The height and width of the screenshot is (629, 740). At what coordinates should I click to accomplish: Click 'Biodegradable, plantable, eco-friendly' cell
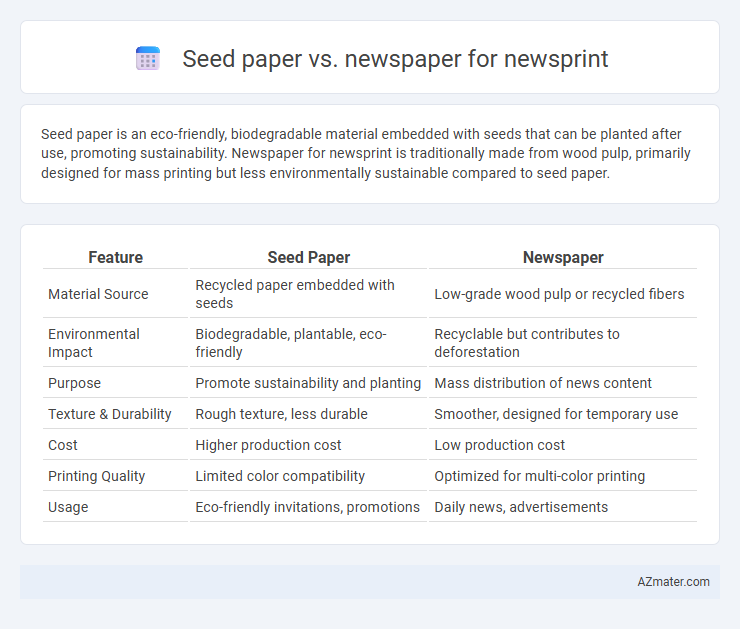point(308,343)
